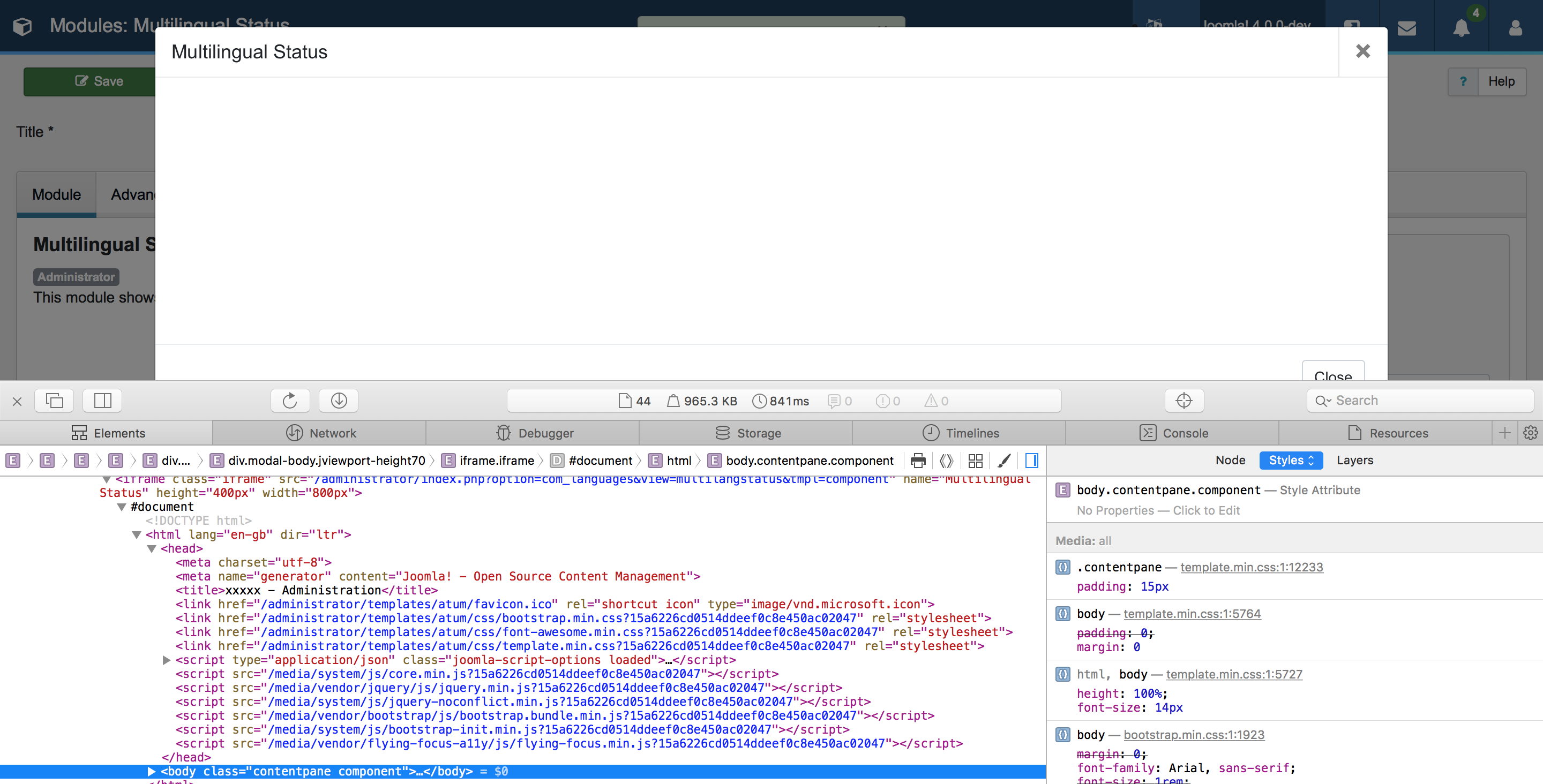
Task: Open template.min.css:1:12233 source link
Action: click(x=1252, y=567)
